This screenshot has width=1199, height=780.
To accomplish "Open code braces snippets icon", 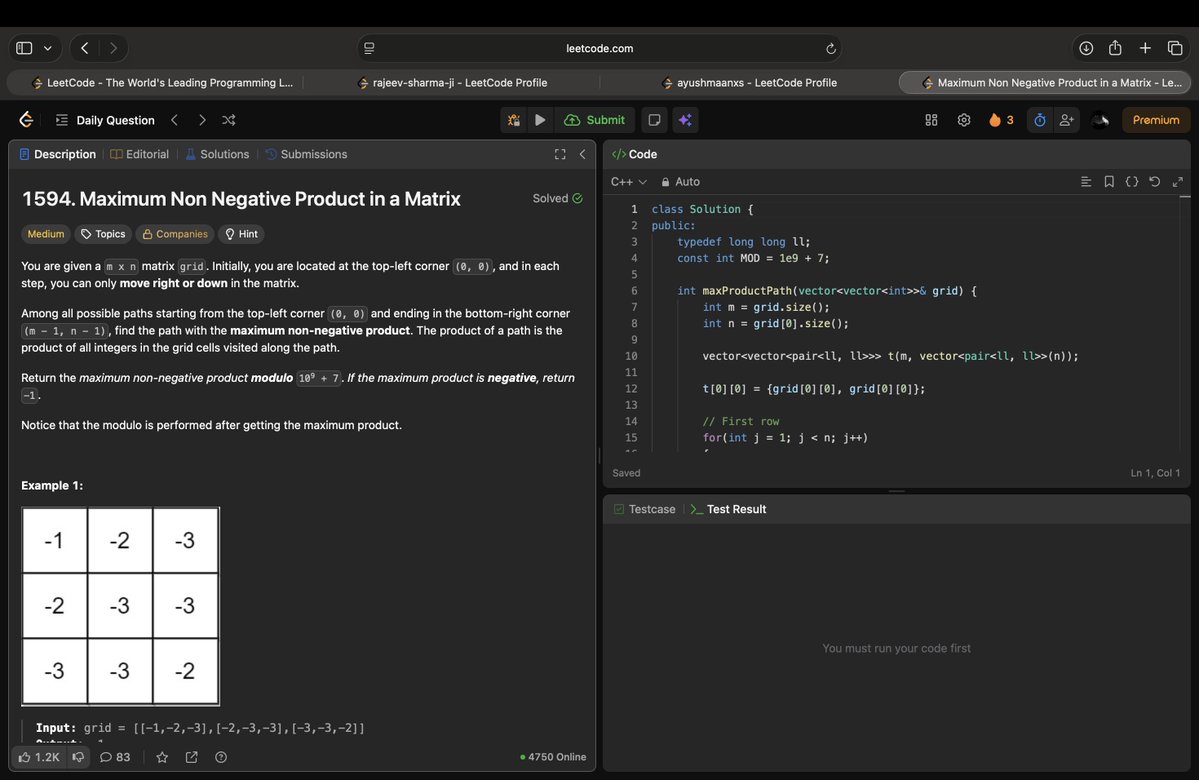I will pos(1132,181).
